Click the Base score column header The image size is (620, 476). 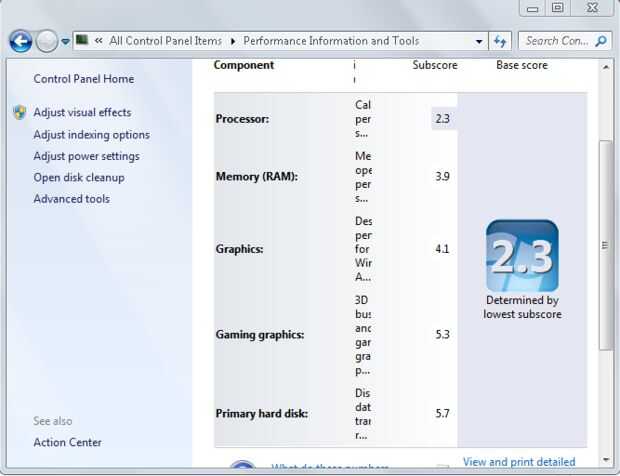click(522, 65)
